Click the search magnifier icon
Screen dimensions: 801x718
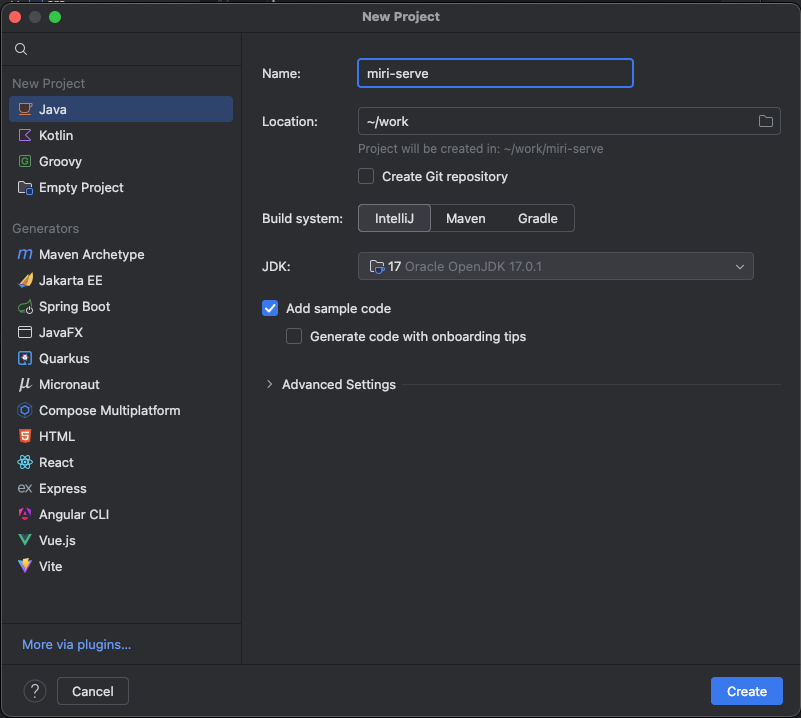(21, 49)
